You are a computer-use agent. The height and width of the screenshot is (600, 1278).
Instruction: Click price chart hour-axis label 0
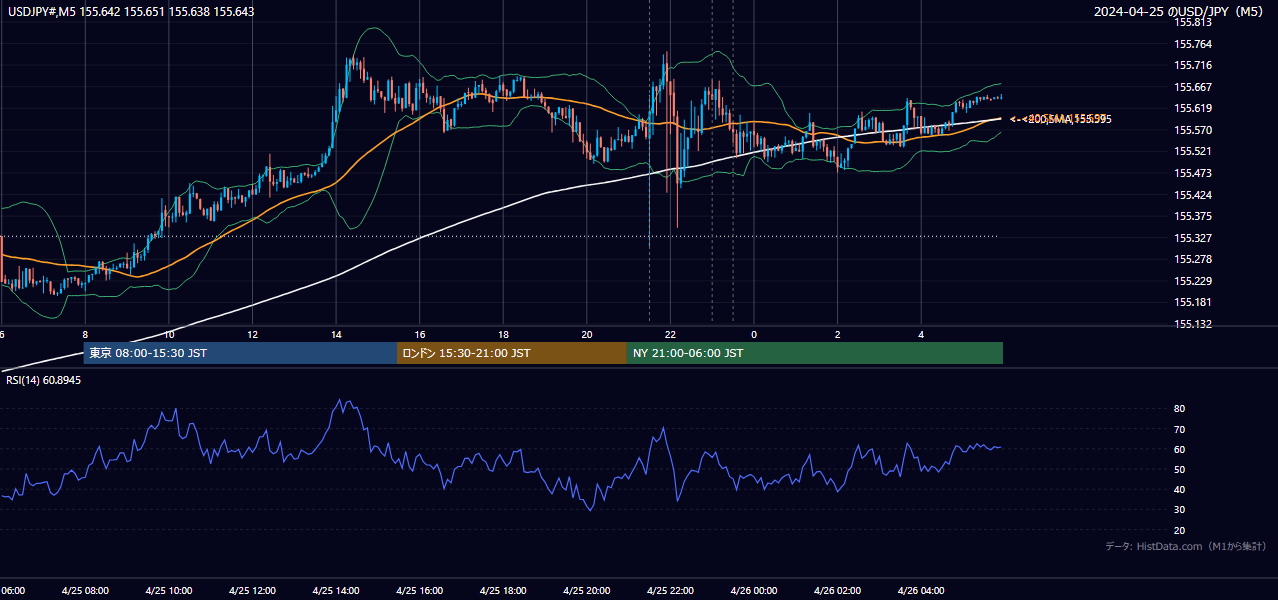tap(754, 334)
